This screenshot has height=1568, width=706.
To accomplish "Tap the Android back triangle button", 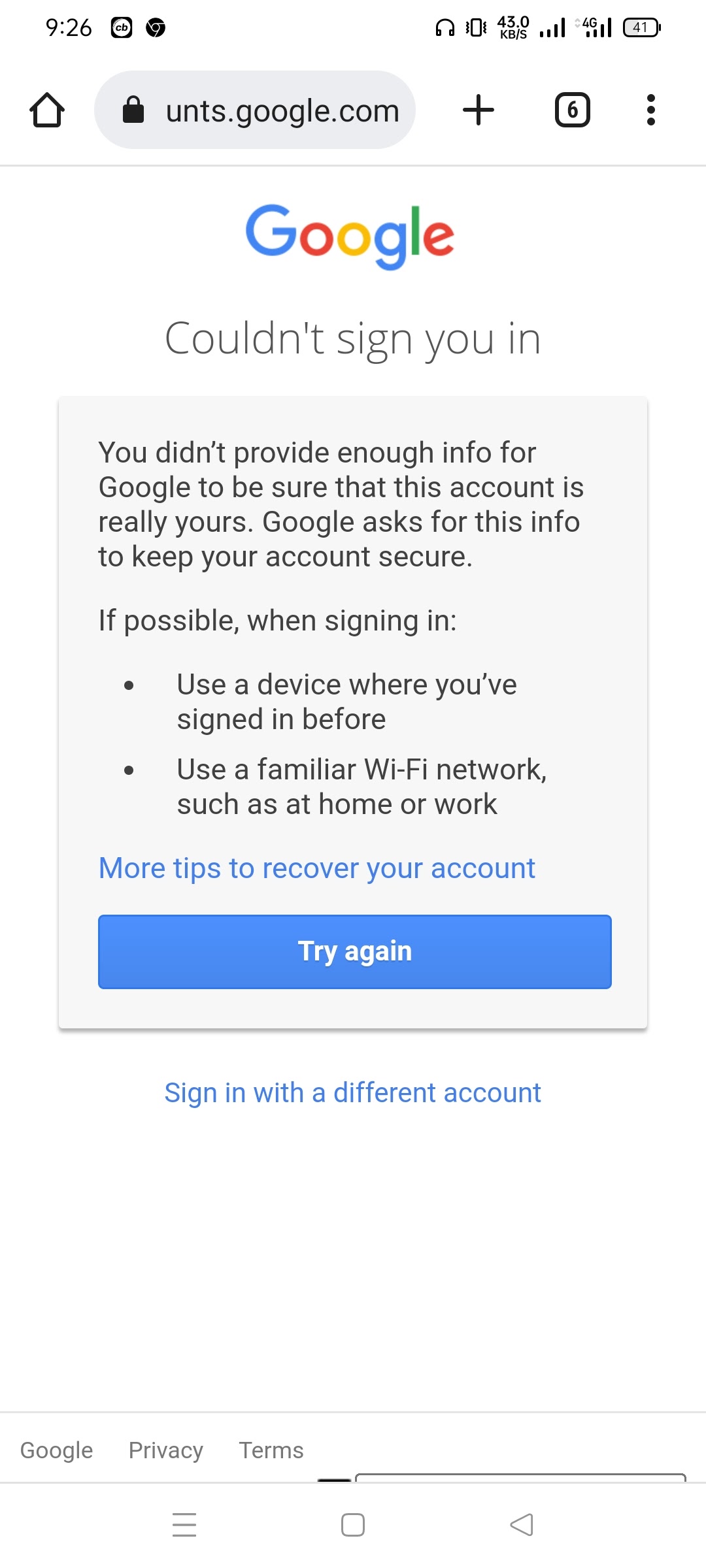I will tap(522, 1525).
